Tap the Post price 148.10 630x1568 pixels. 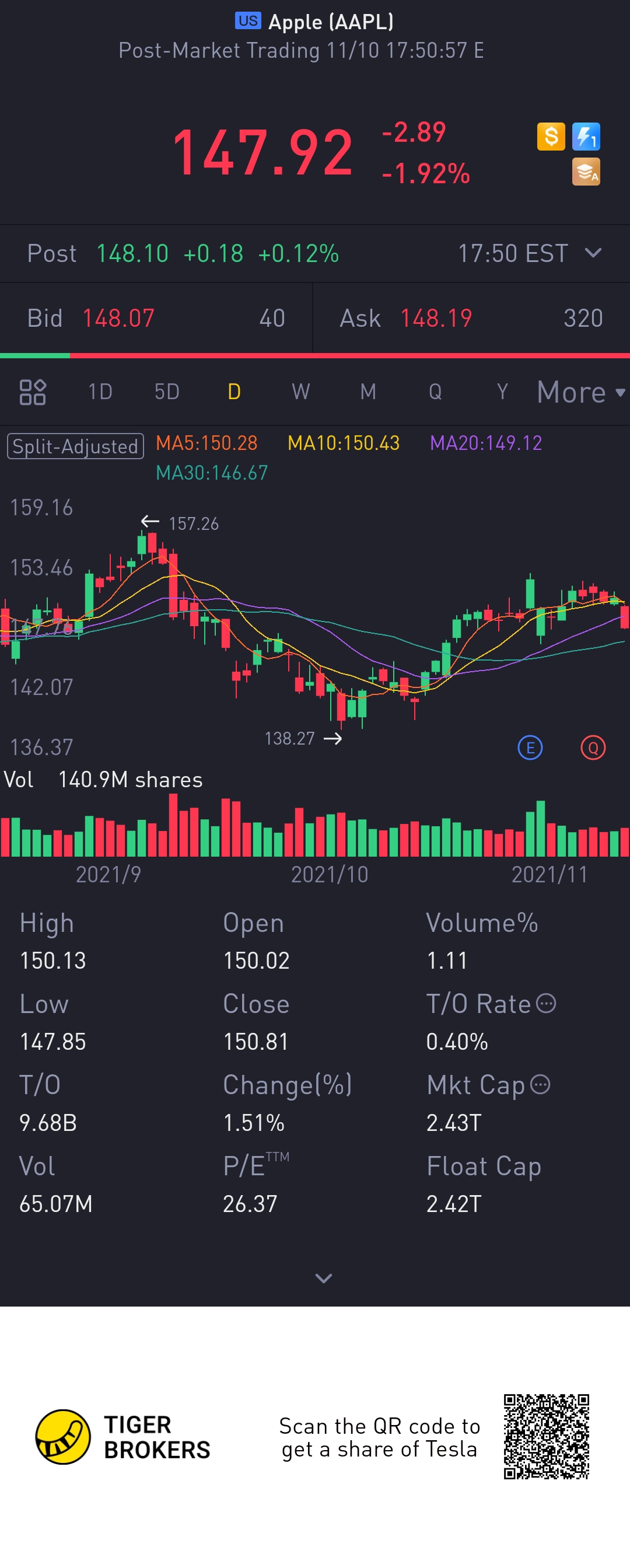coord(132,253)
